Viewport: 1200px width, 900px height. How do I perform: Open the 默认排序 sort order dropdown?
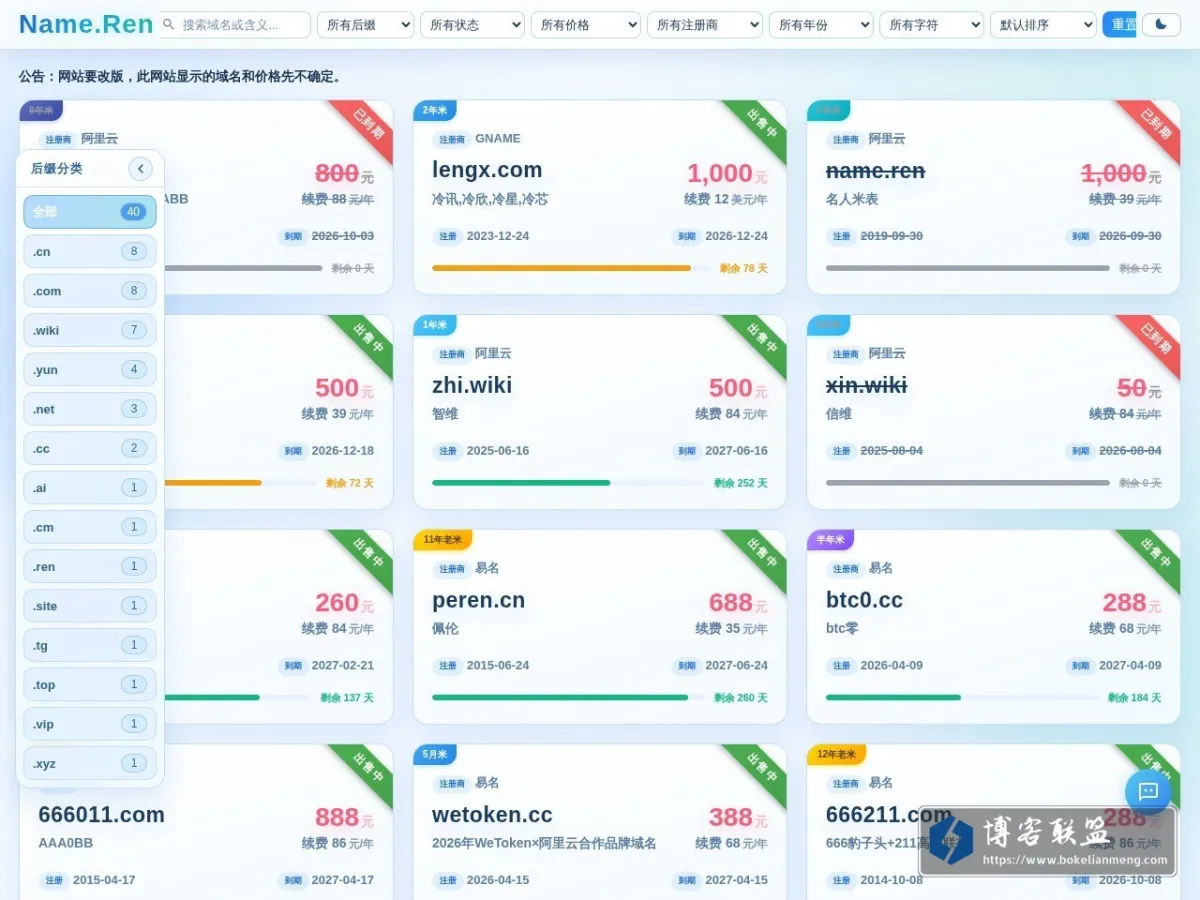click(x=1043, y=25)
